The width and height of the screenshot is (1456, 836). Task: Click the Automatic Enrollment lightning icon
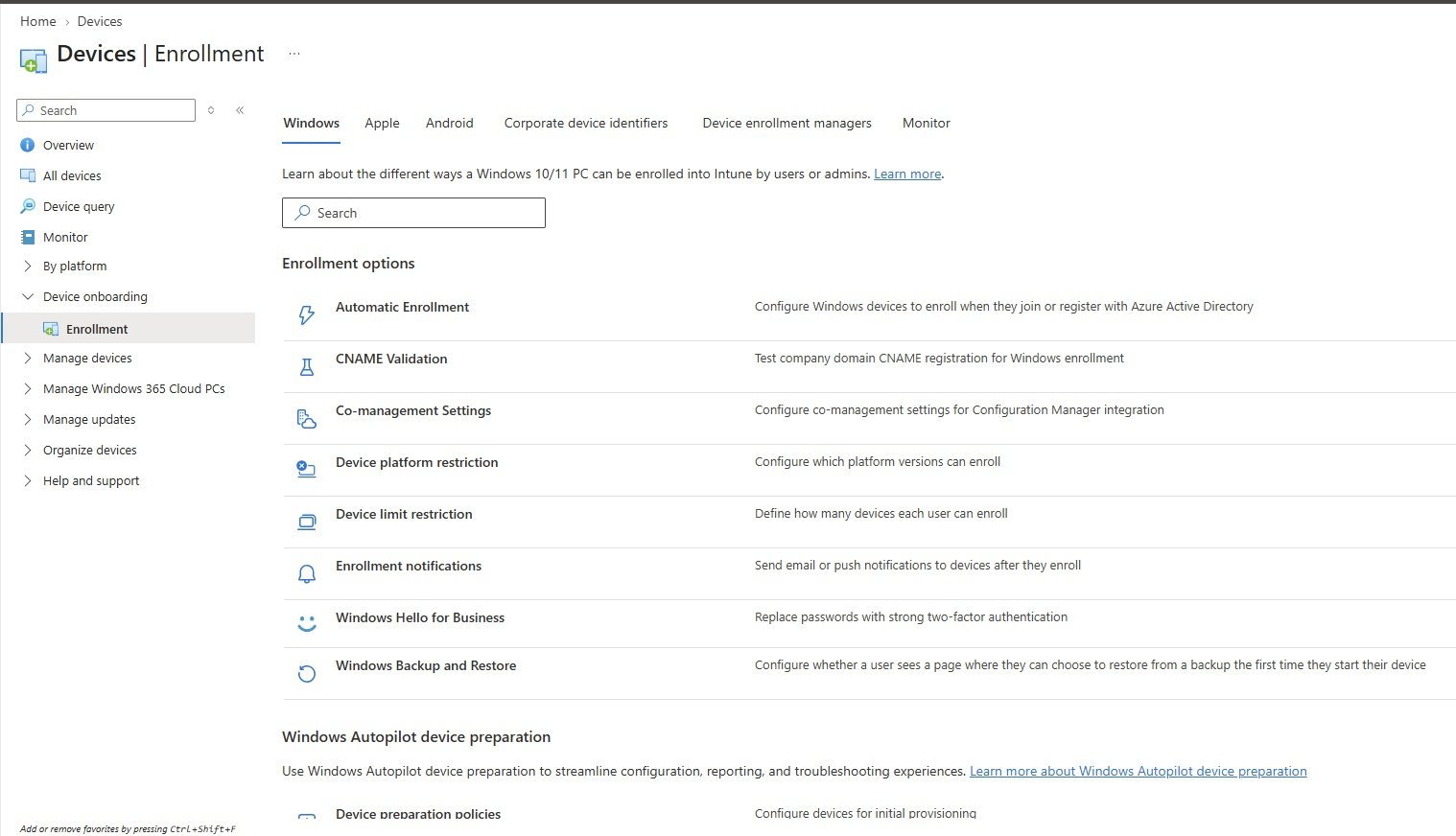[307, 314]
